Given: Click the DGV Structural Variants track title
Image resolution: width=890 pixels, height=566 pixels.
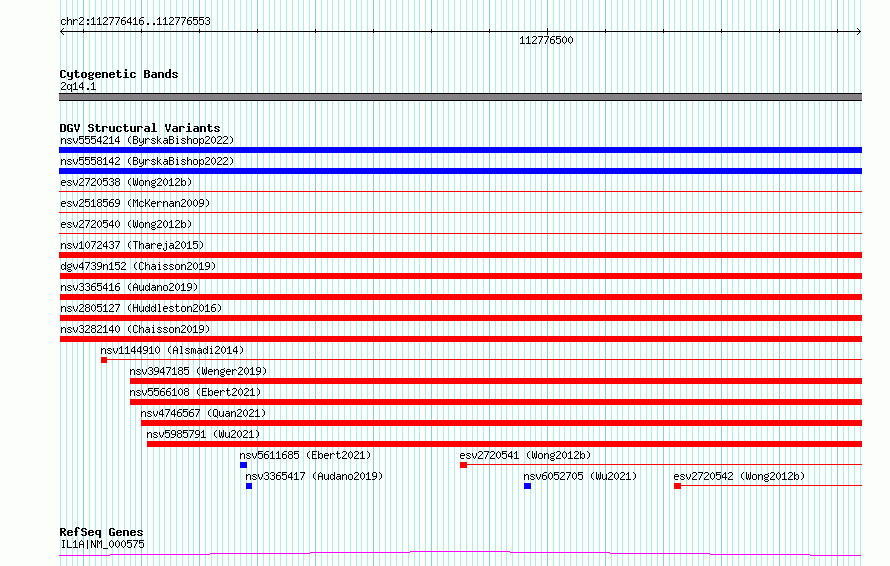Looking at the screenshot, I should point(140,128).
